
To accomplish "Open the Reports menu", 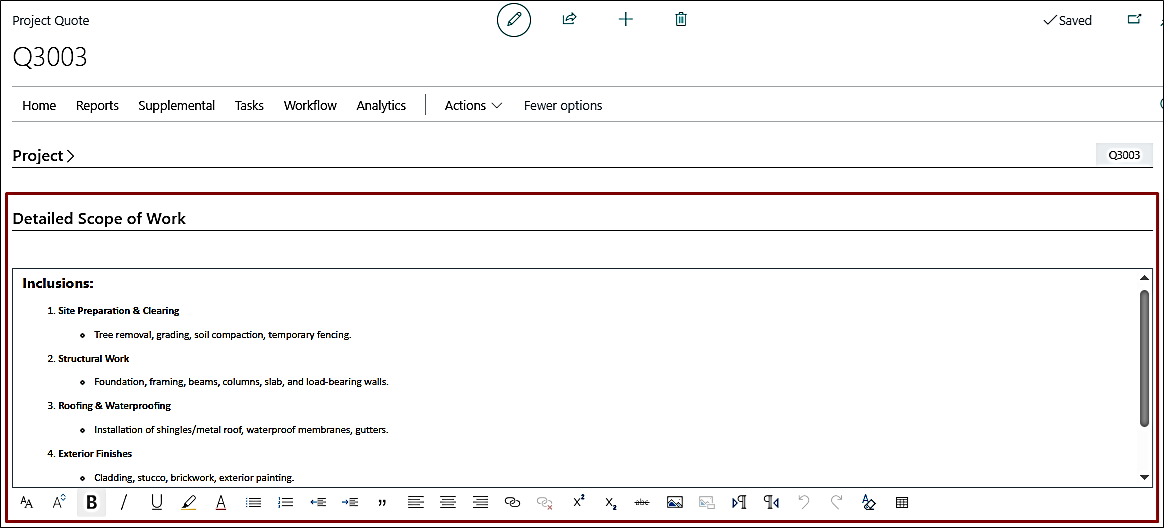I will (97, 105).
